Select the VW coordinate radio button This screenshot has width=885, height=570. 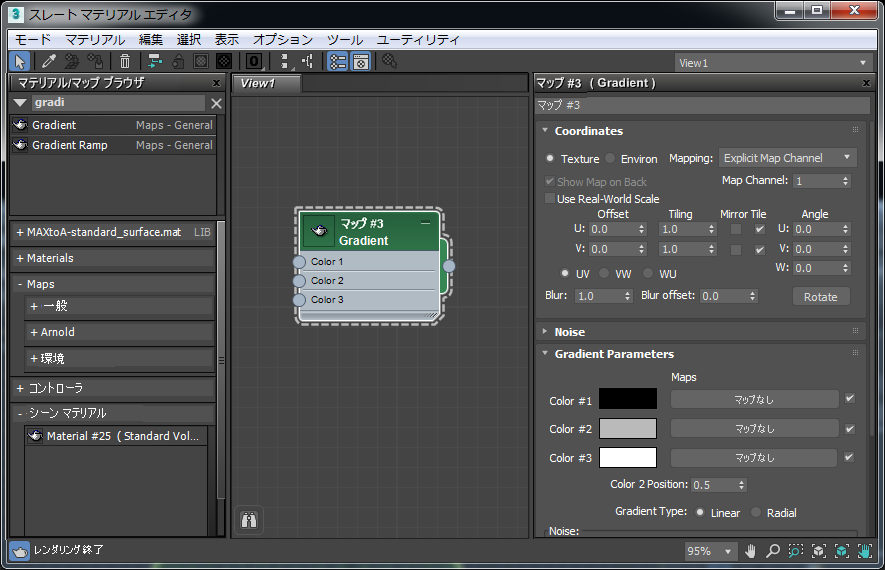pos(604,273)
